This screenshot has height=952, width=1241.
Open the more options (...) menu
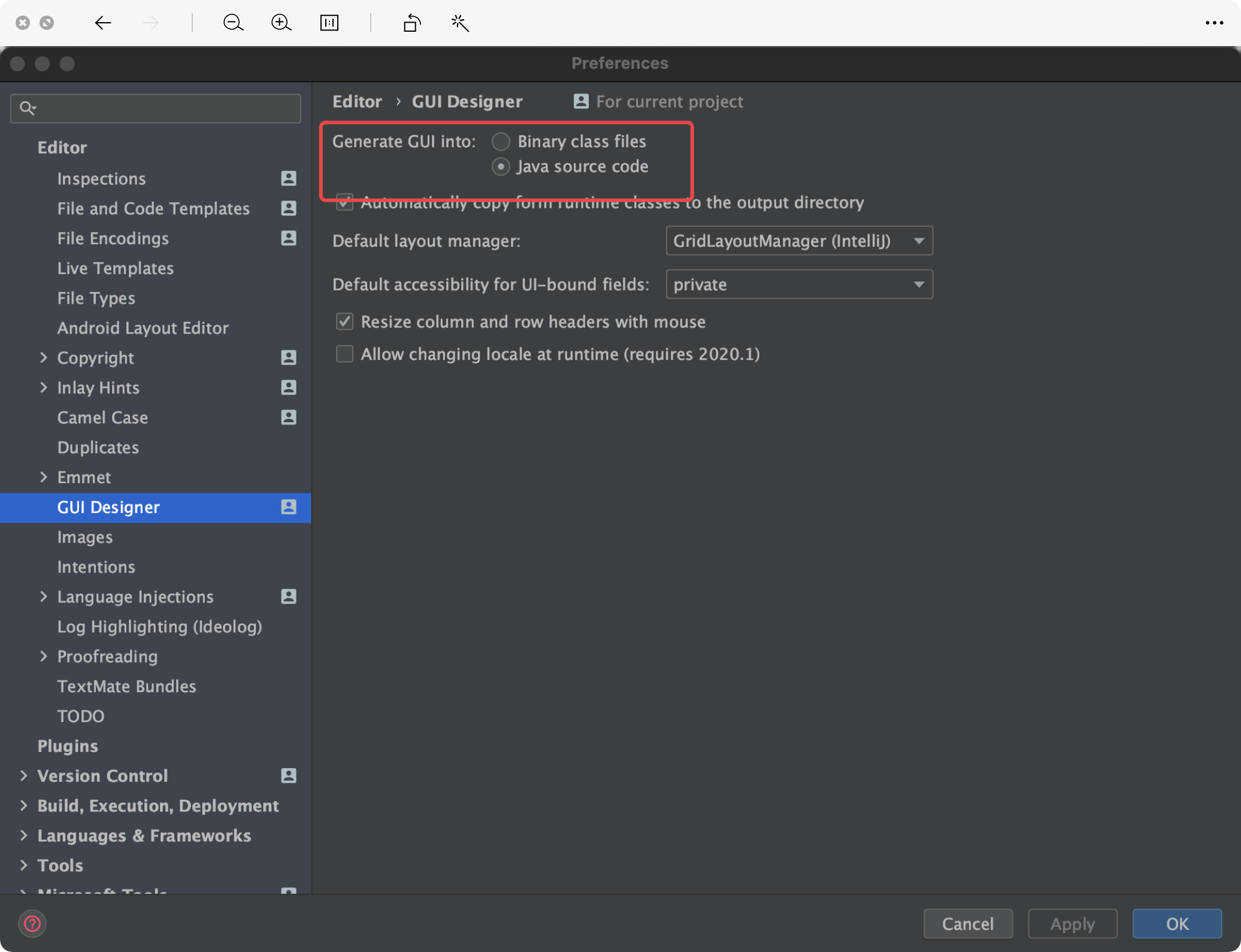tap(1215, 23)
